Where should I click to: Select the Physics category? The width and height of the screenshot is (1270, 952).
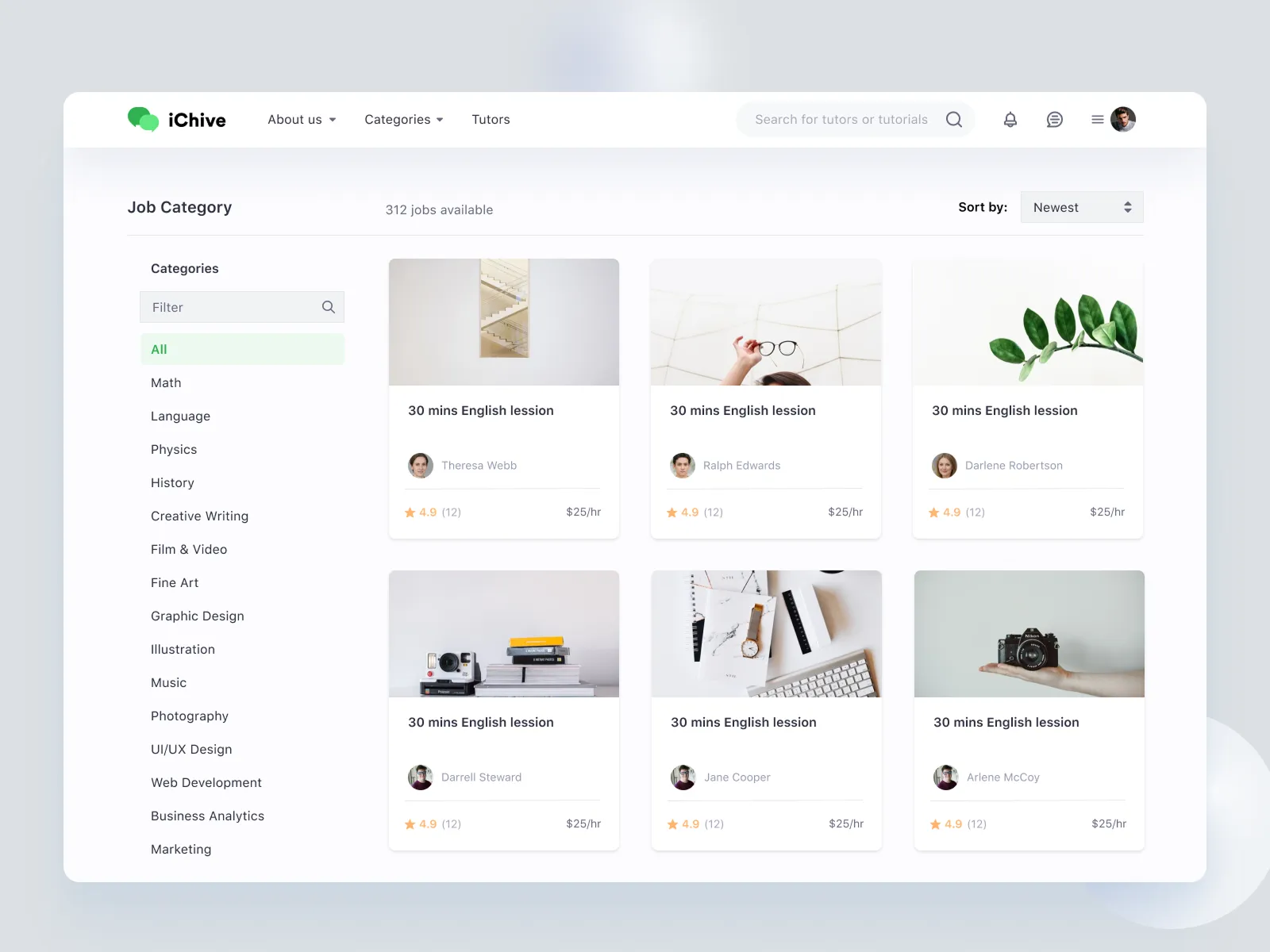click(174, 450)
